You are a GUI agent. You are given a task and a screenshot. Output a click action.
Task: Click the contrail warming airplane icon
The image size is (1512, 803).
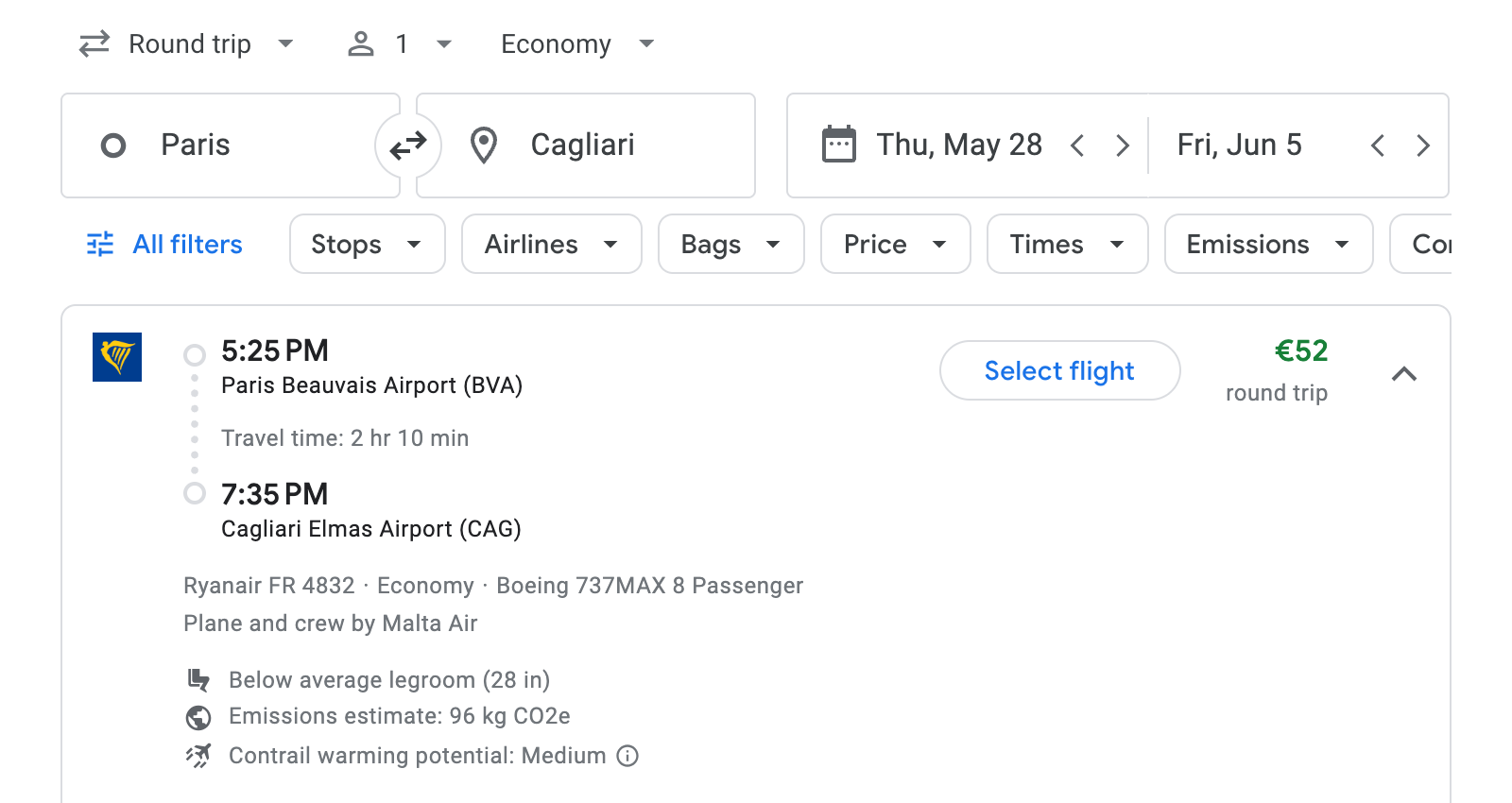(x=198, y=755)
